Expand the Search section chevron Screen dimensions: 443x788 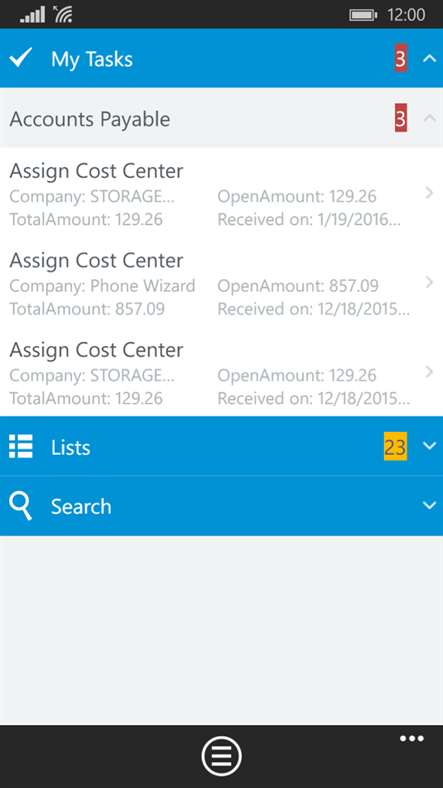click(x=429, y=505)
